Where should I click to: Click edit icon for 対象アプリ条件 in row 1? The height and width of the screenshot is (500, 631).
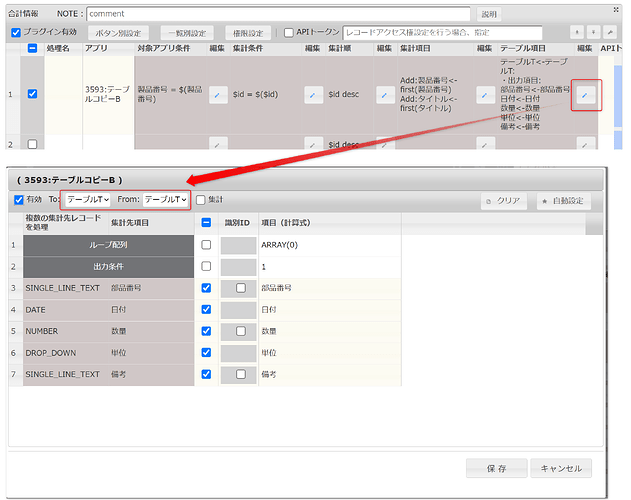click(x=219, y=94)
